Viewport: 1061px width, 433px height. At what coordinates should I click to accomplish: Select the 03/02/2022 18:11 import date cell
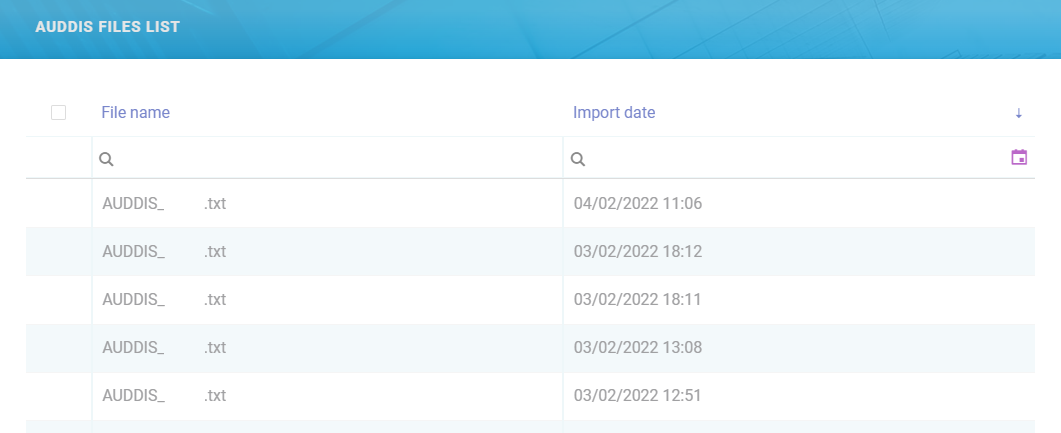tap(638, 300)
